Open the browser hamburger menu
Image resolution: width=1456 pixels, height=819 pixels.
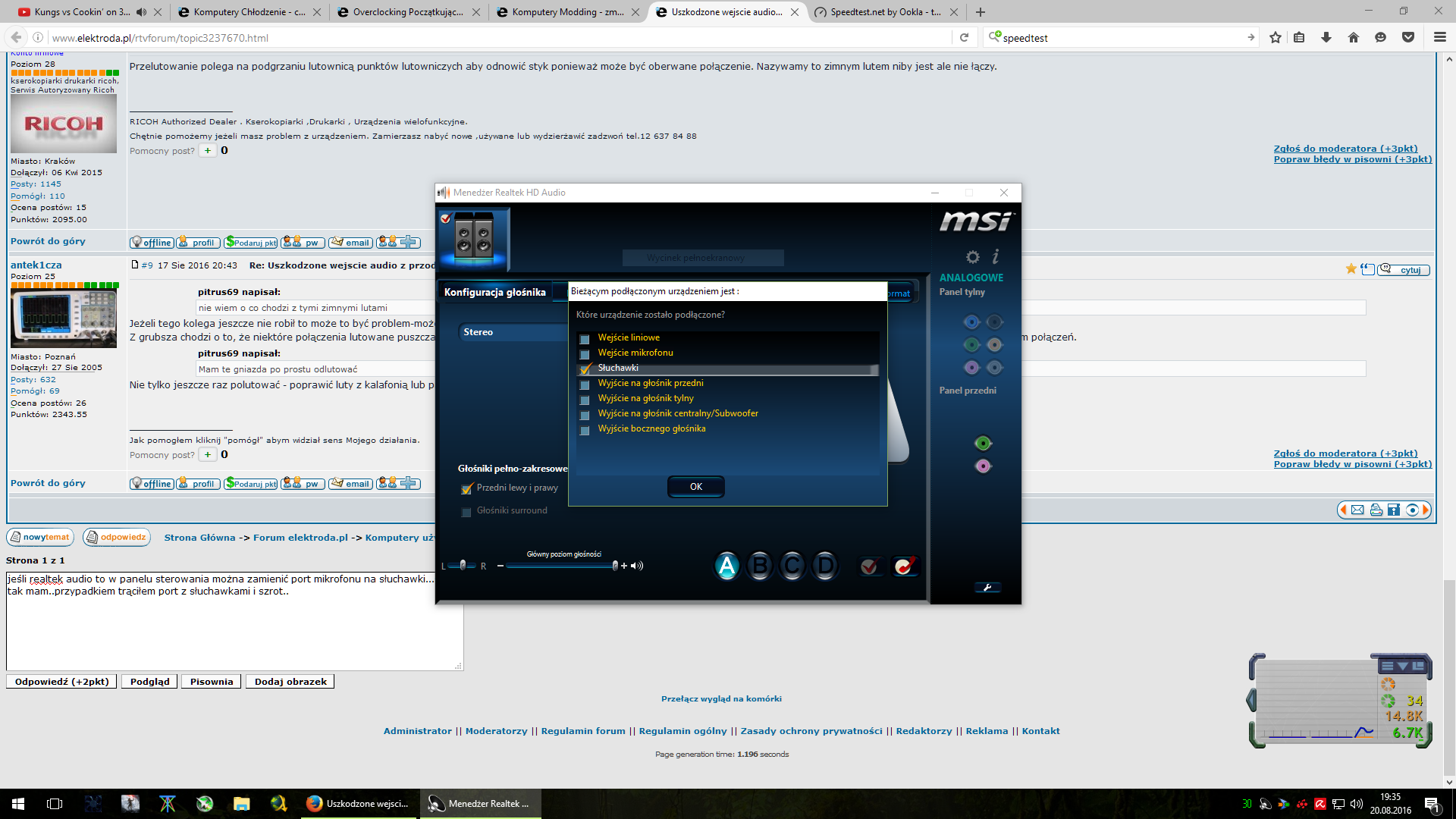1439,37
